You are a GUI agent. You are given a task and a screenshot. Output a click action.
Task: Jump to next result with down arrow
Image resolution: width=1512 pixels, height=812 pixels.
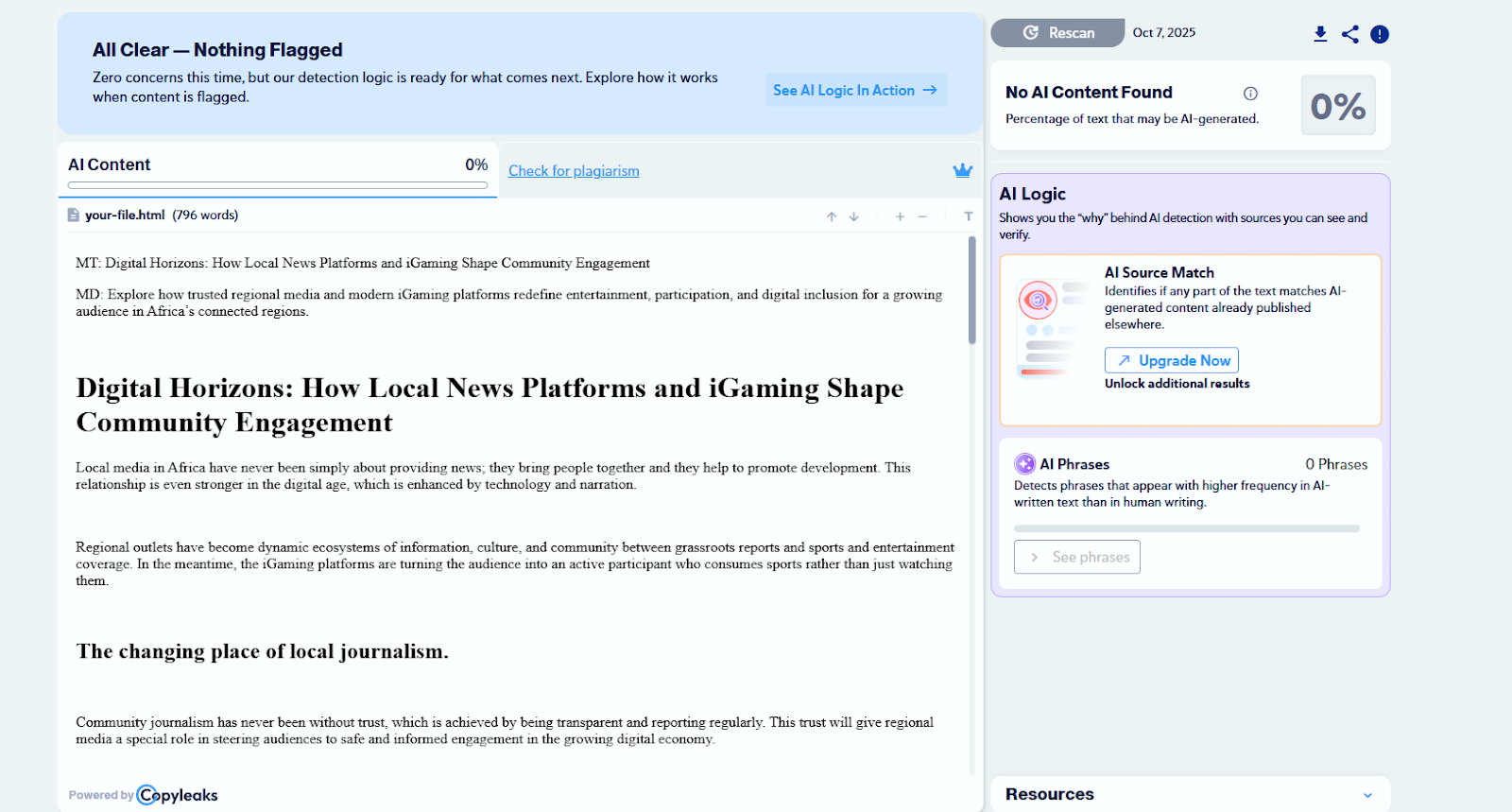(854, 216)
